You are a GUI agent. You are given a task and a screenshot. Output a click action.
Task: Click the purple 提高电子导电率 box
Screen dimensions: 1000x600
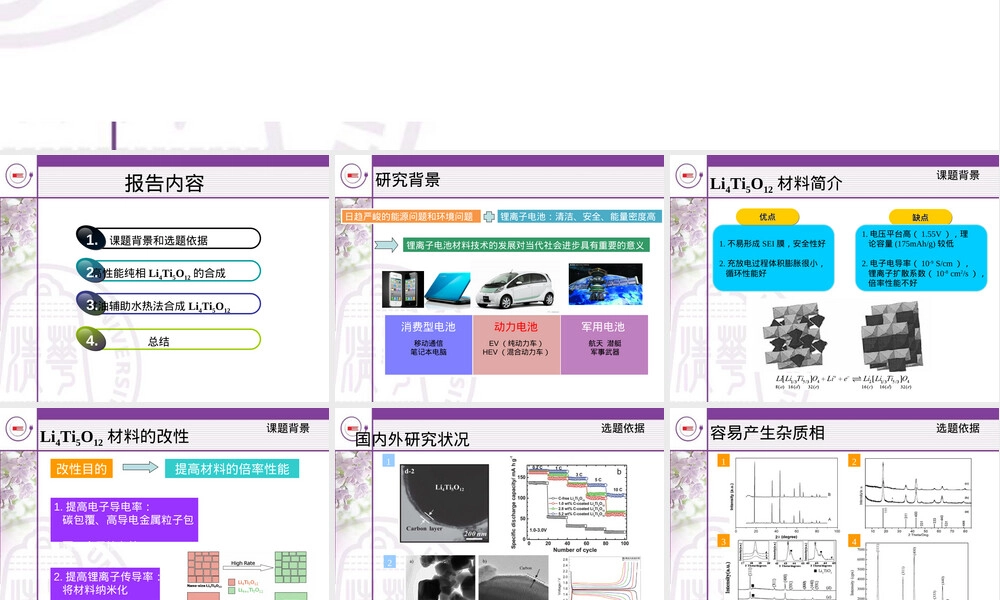pos(124,519)
